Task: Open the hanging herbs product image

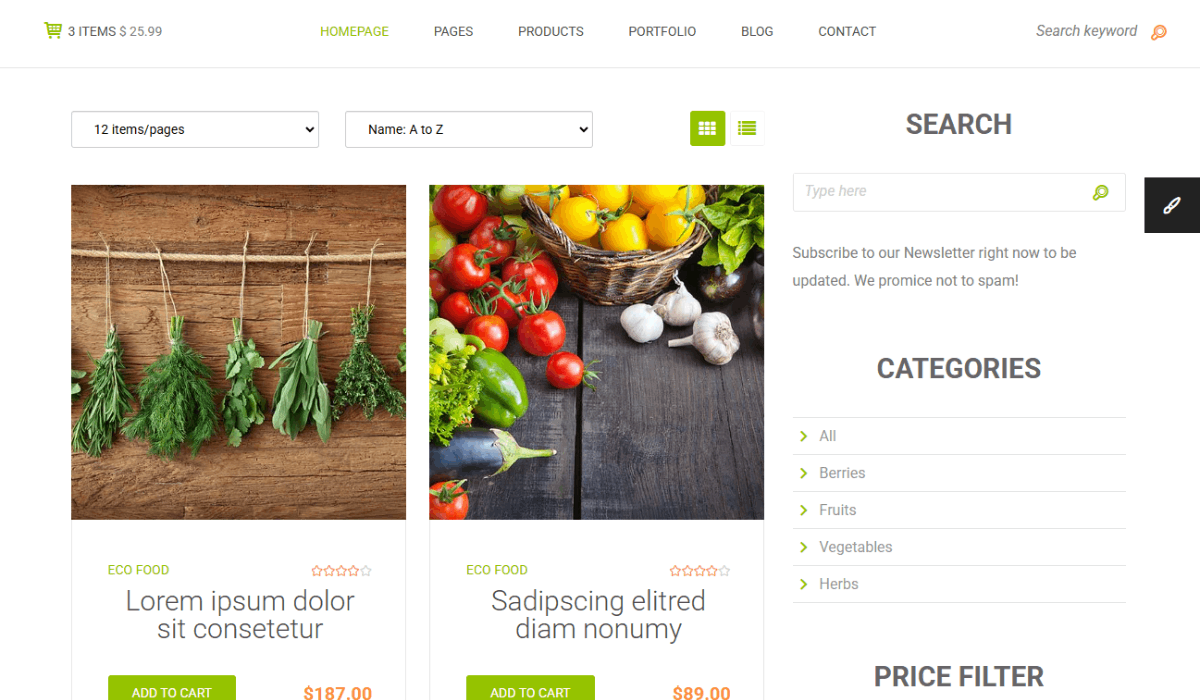Action: (x=238, y=352)
